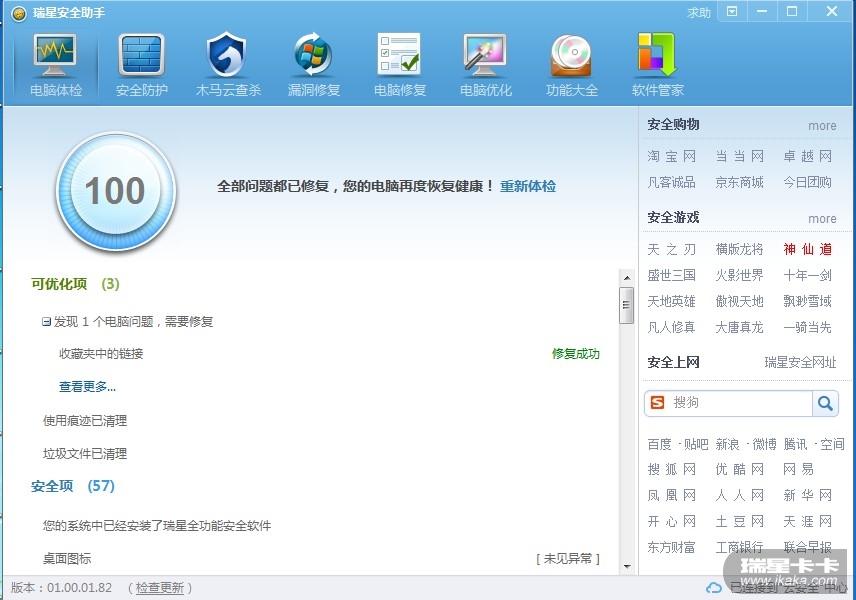The width and height of the screenshot is (856, 600).
Task: Open 人人网 site link
Action: coord(740,496)
